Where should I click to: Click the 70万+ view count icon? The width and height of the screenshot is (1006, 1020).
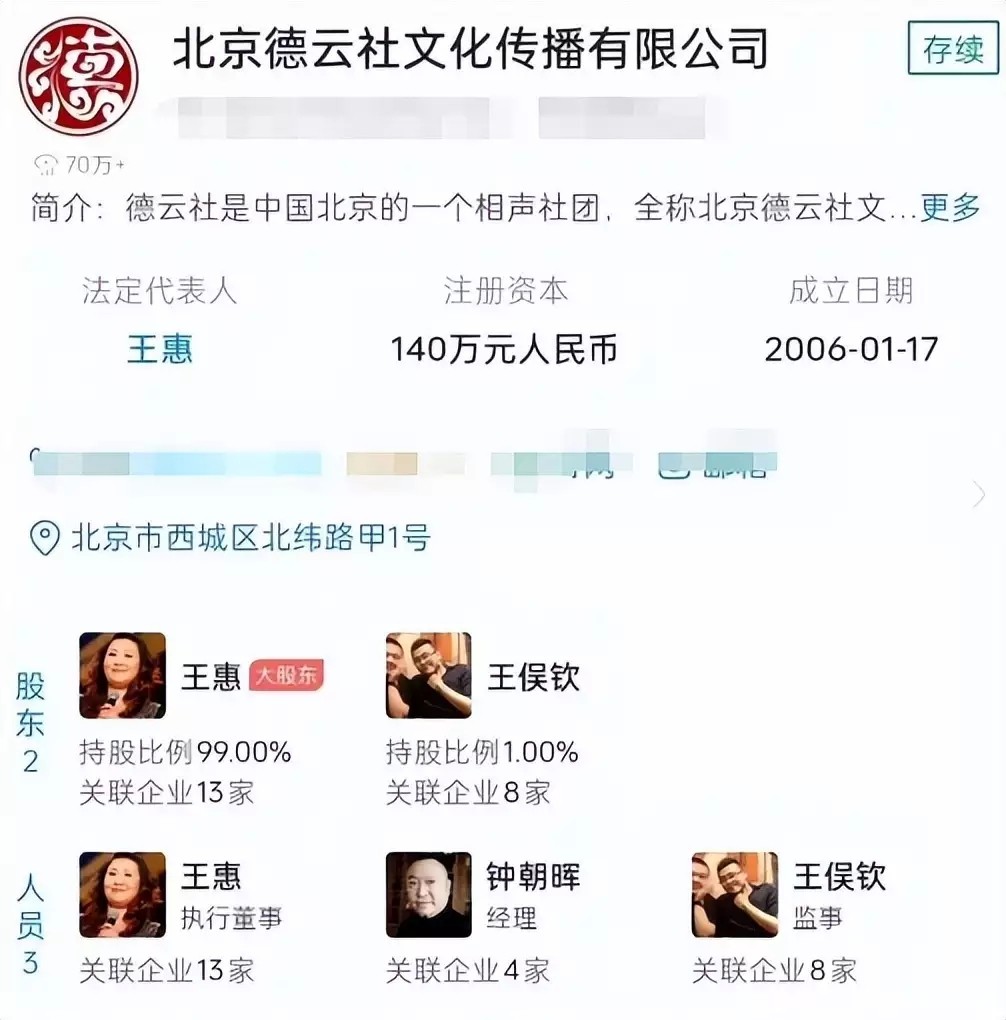[x=47, y=165]
